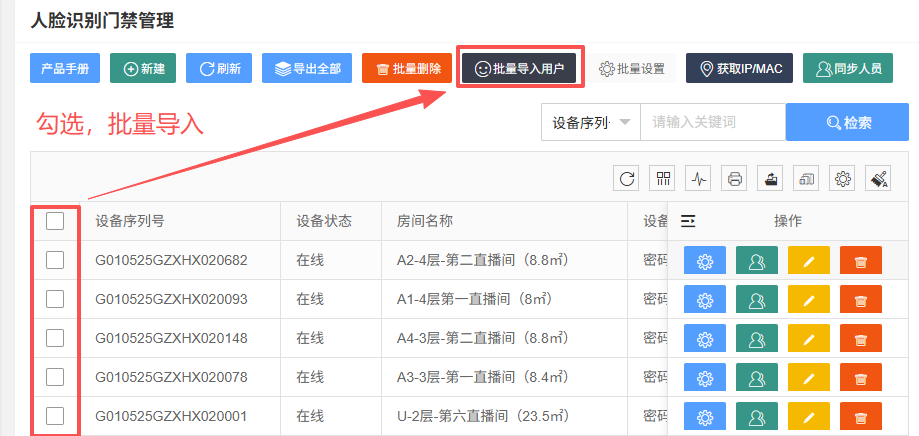The height and width of the screenshot is (436, 919).
Task: Delete device G010525GZXHX020093
Action: pyautogui.click(x=860, y=299)
